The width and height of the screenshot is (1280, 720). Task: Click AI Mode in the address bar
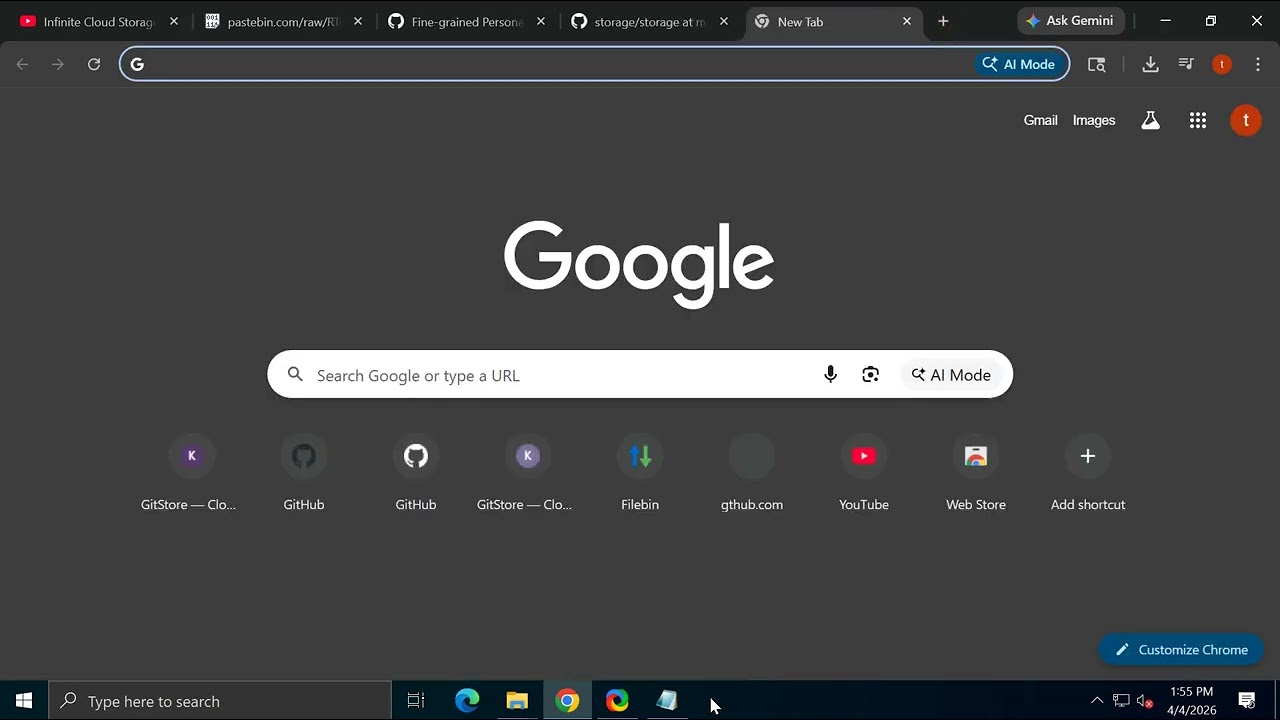(x=1019, y=64)
